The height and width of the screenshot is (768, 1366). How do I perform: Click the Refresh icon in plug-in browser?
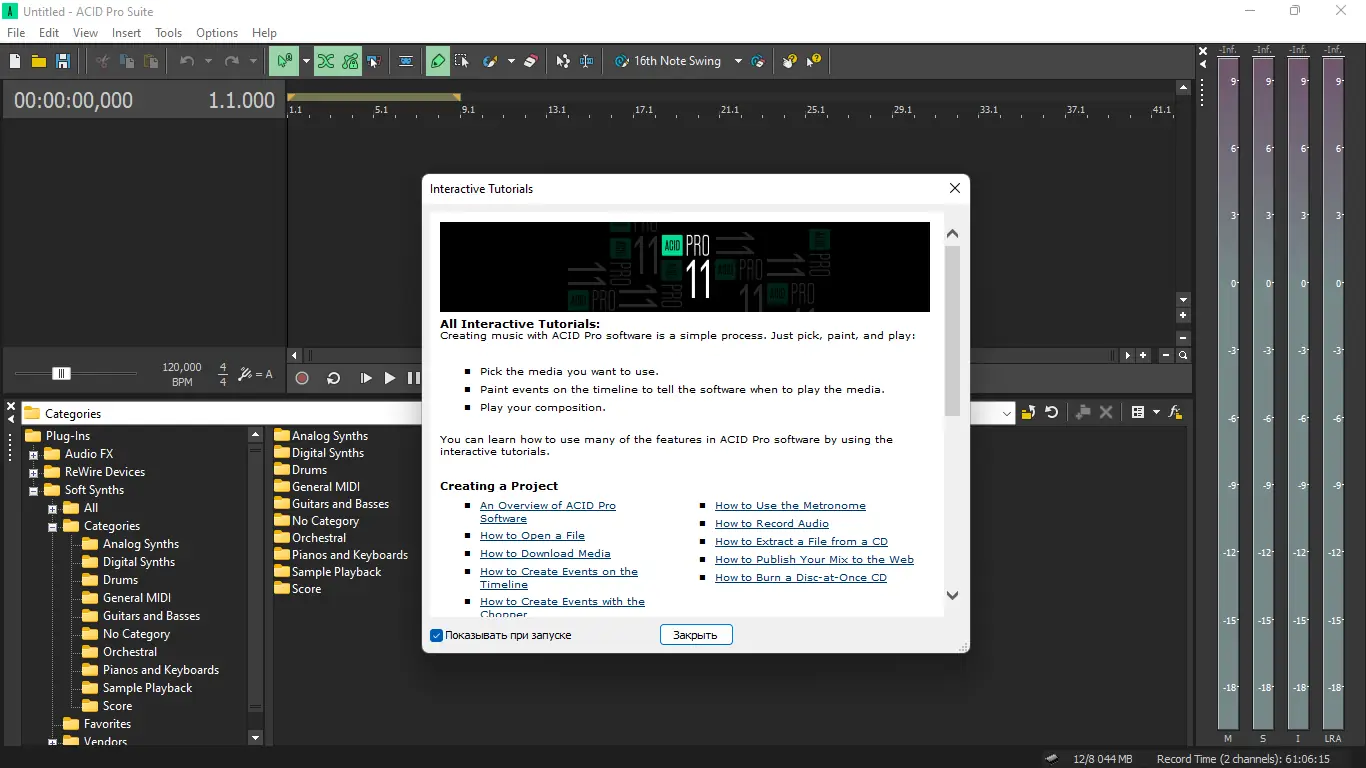click(1052, 412)
